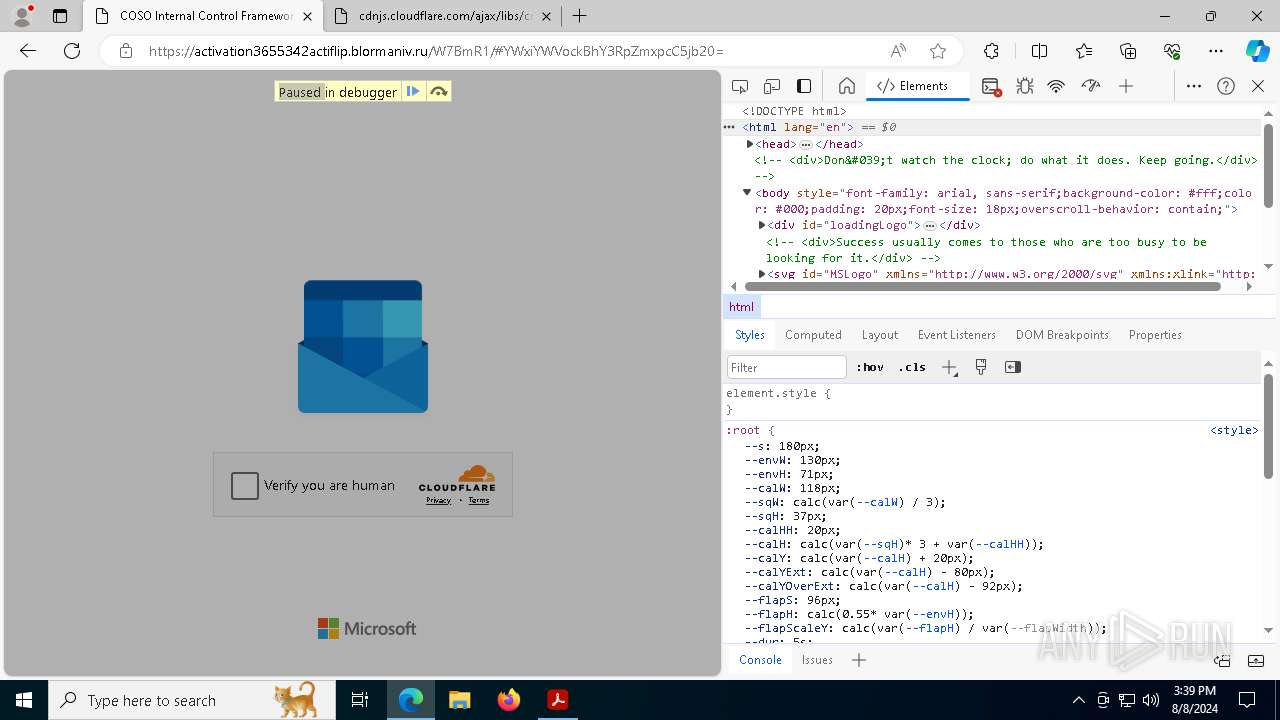Open Cloudflare Privacy link
This screenshot has height=720, width=1280.
point(438,500)
